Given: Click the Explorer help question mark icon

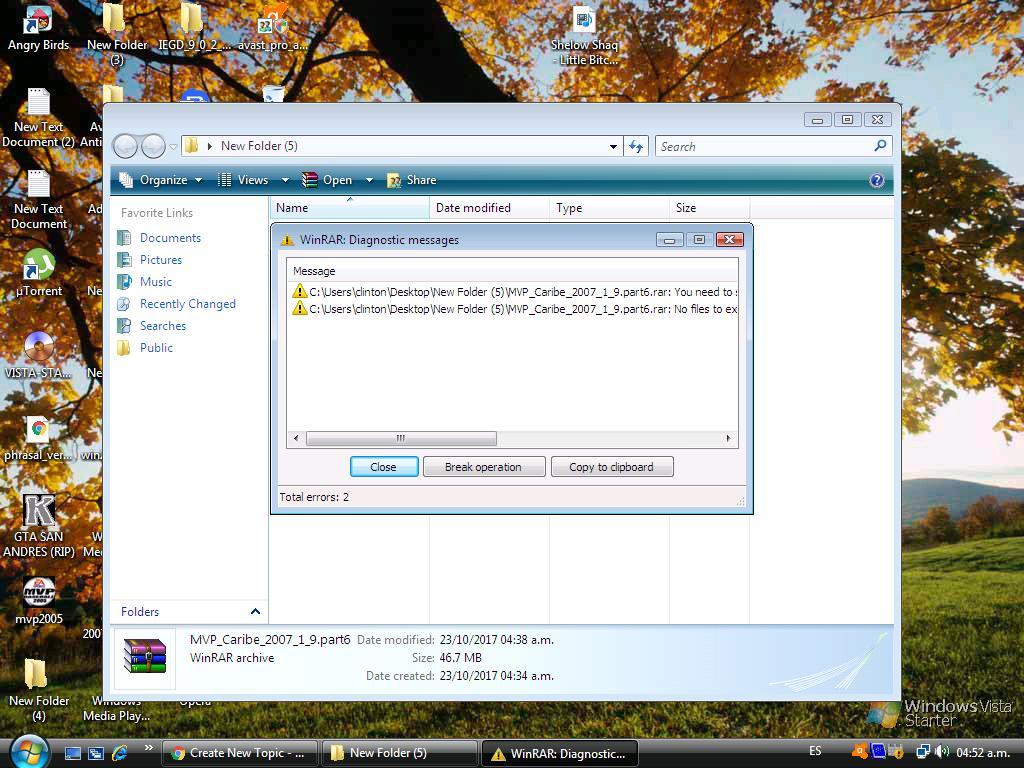Looking at the screenshot, I should [877, 180].
